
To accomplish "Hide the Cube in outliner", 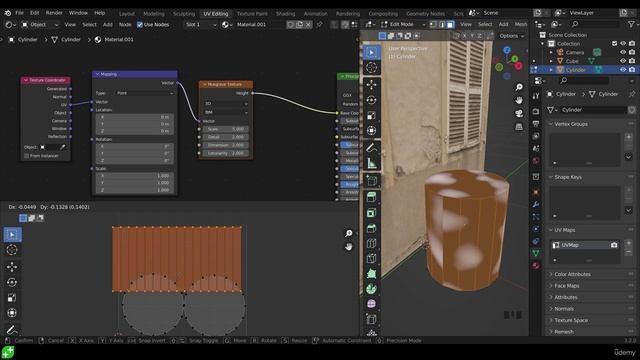I will point(623,61).
